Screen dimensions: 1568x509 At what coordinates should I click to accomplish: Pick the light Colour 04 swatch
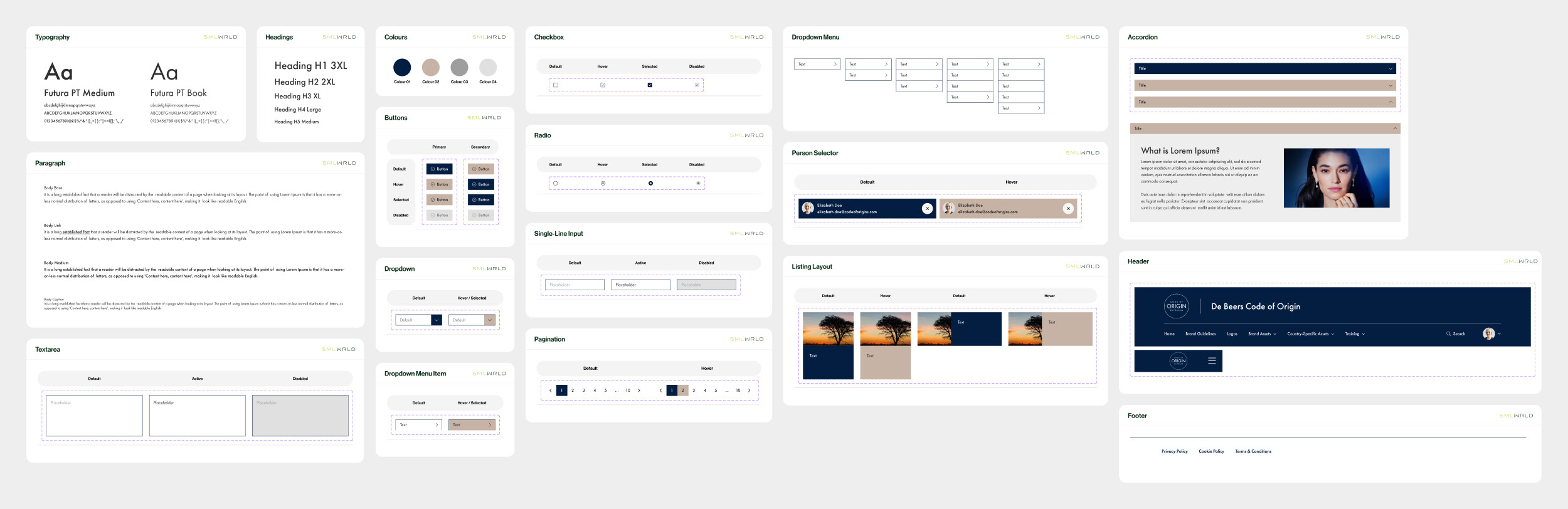pyautogui.click(x=488, y=67)
